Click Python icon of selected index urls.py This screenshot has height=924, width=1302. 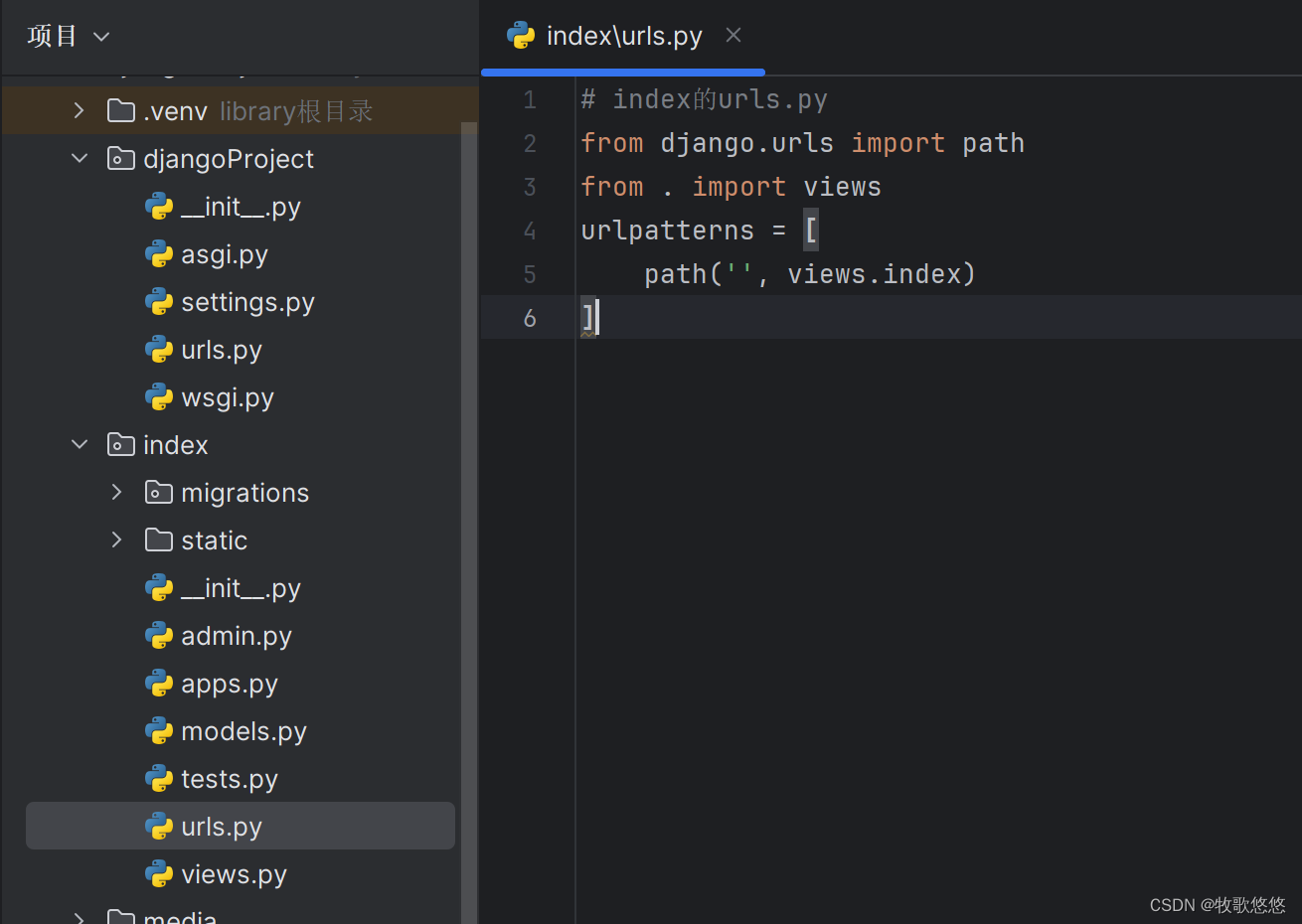click(159, 826)
